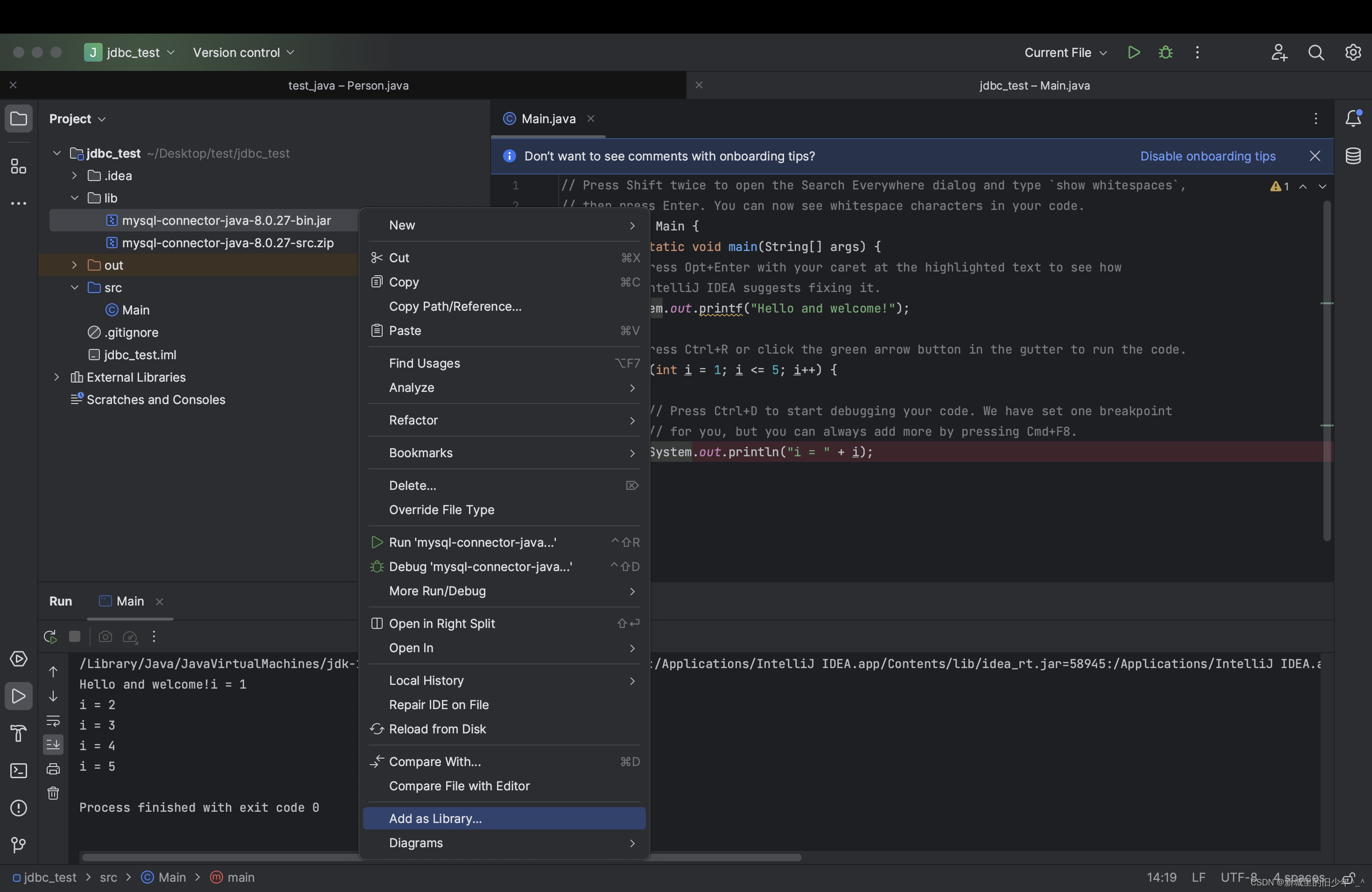Open Version control dropdown button
Screen dimensions: 1372x892
click(x=243, y=52)
